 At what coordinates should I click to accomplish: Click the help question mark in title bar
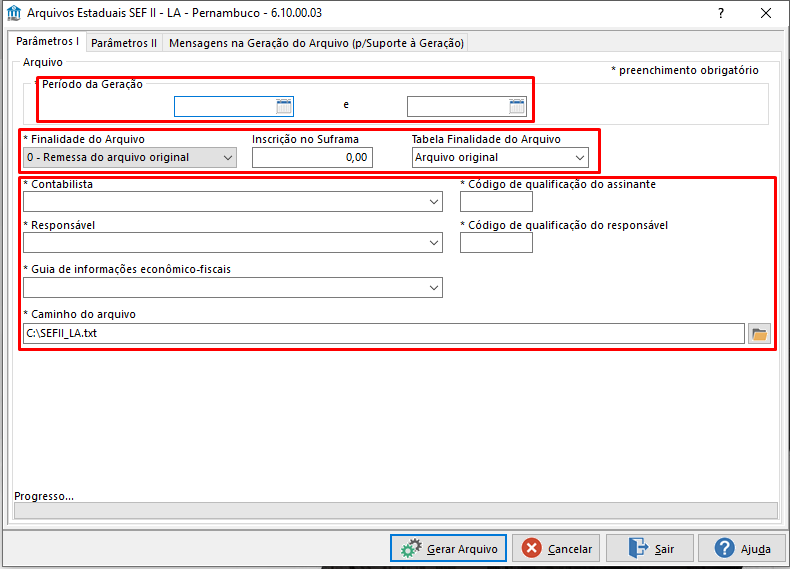[x=721, y=13]
